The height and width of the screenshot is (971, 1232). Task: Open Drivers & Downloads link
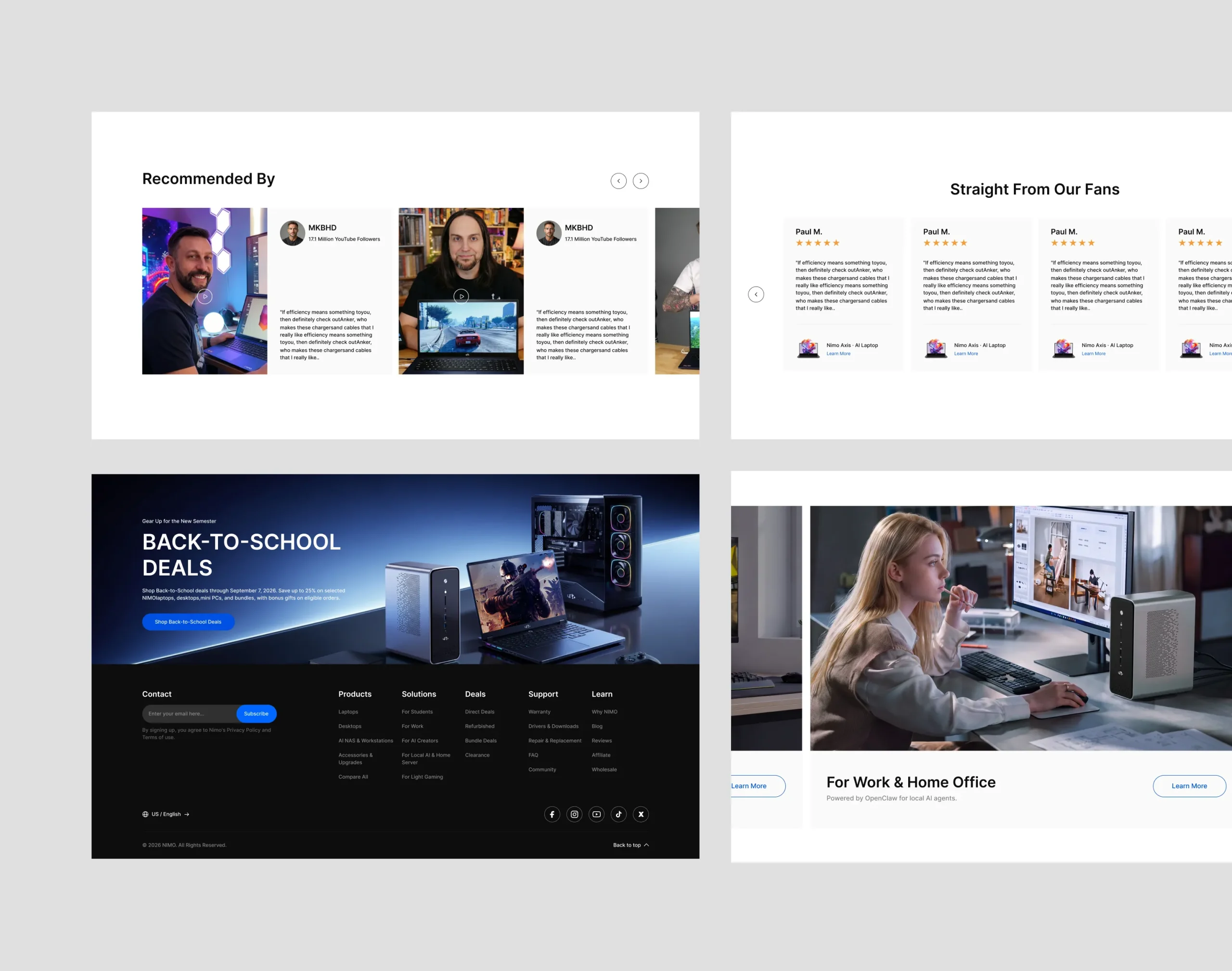pos(554,726)
